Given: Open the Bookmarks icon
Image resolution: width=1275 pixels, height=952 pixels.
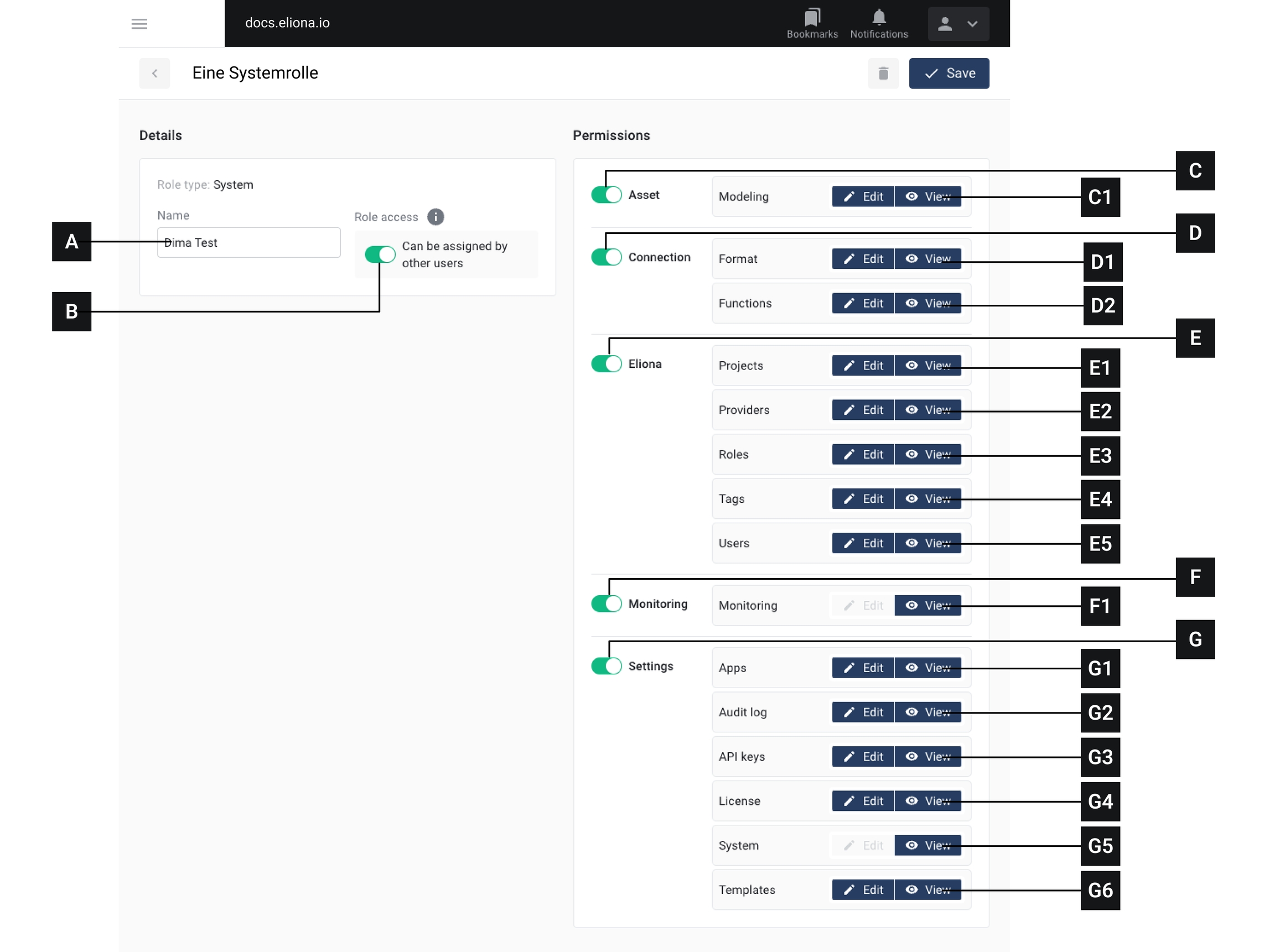Looking at the screenshot, I should point(812,23).
